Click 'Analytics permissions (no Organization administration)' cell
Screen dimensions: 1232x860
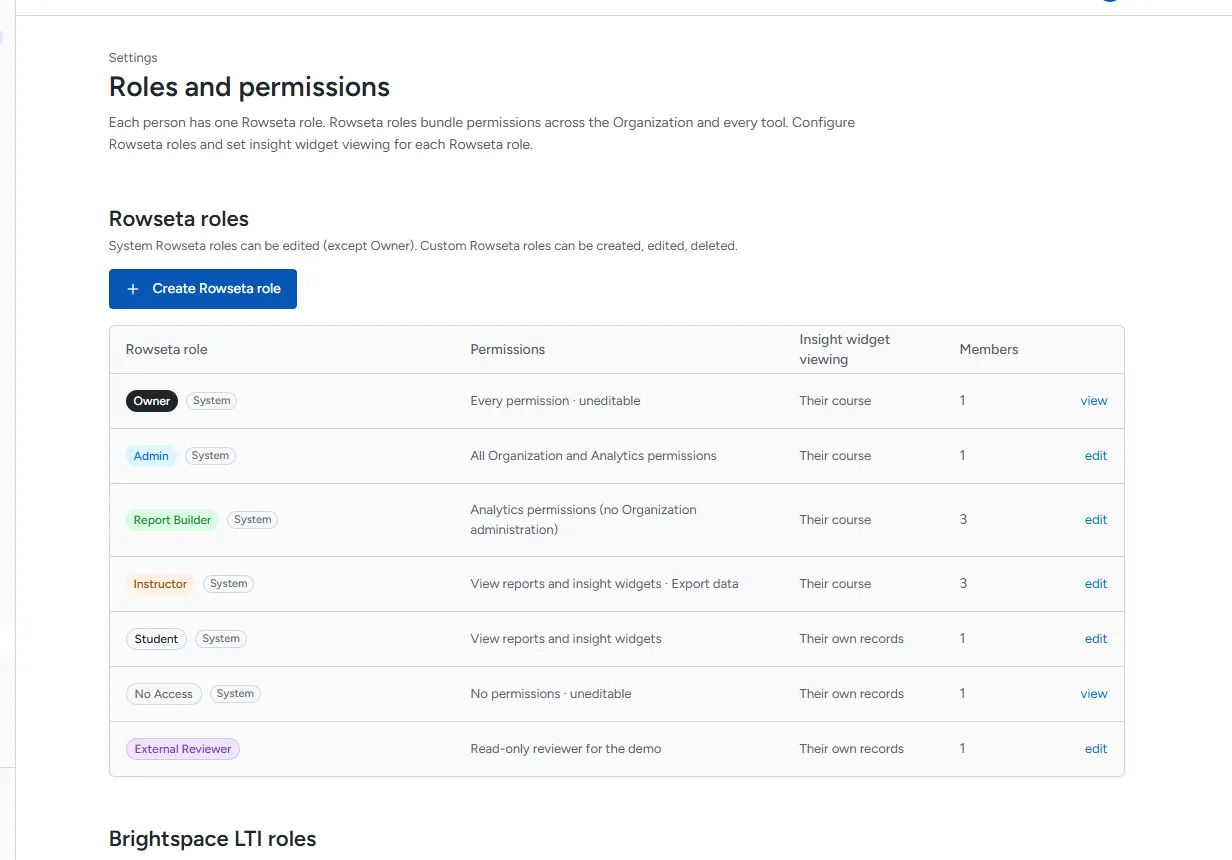(583, 520)
